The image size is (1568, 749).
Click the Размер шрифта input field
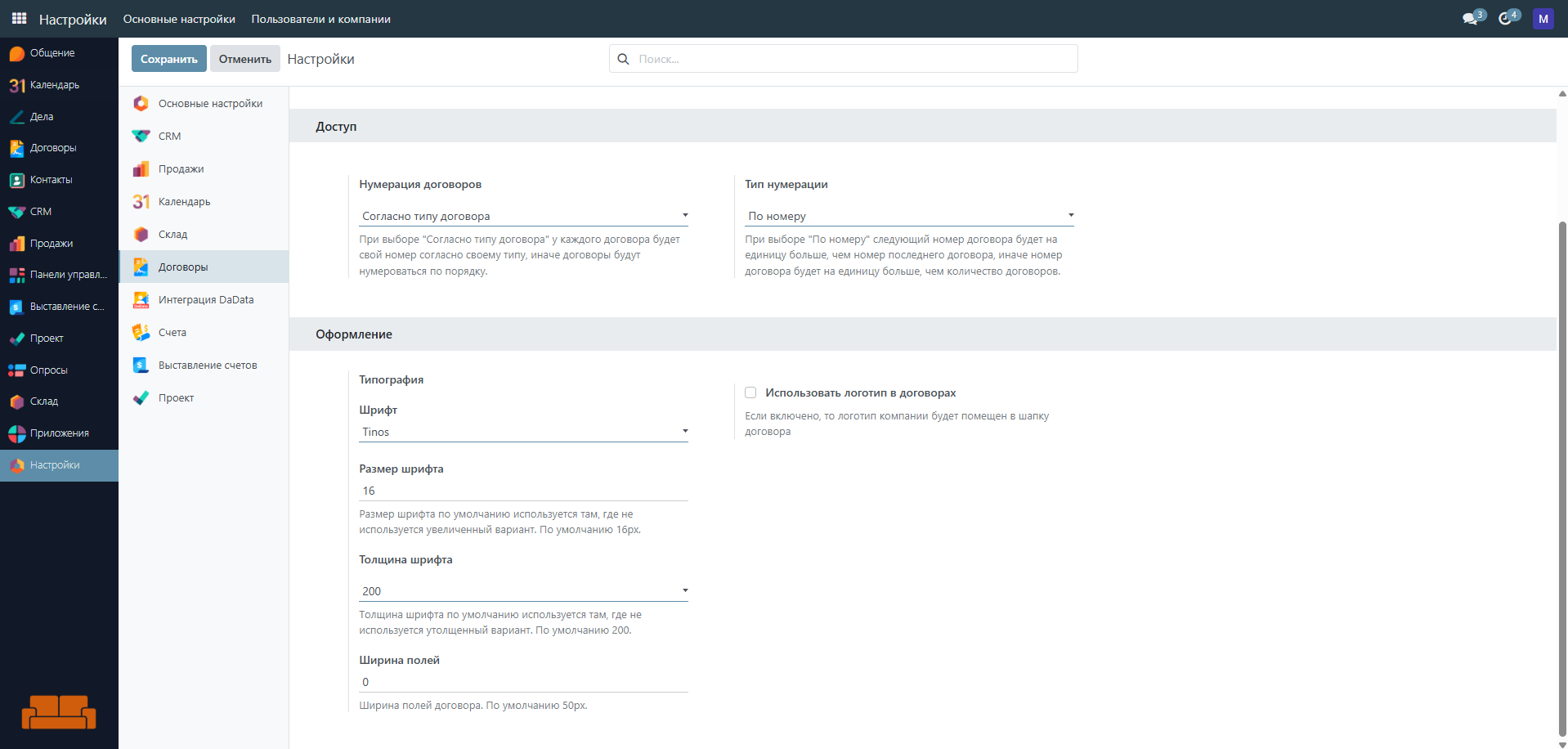coord(523,491)
